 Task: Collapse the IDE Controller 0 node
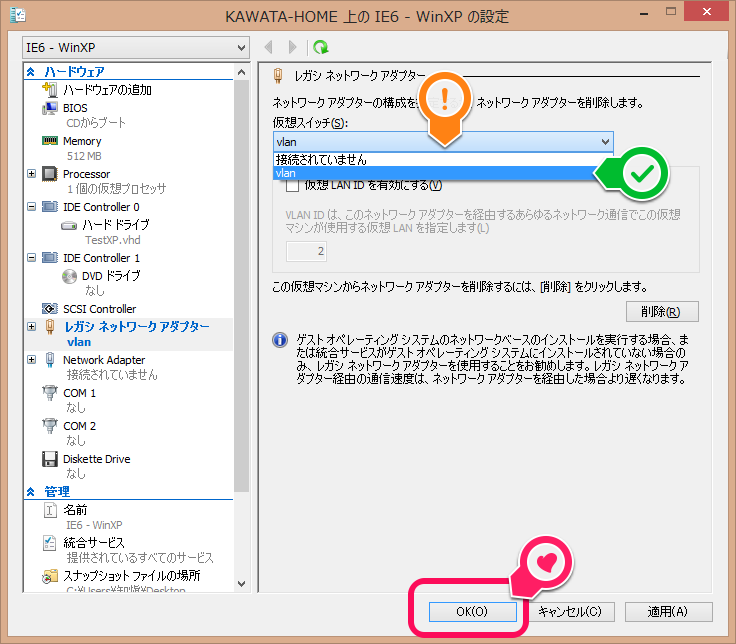(31, 207)
